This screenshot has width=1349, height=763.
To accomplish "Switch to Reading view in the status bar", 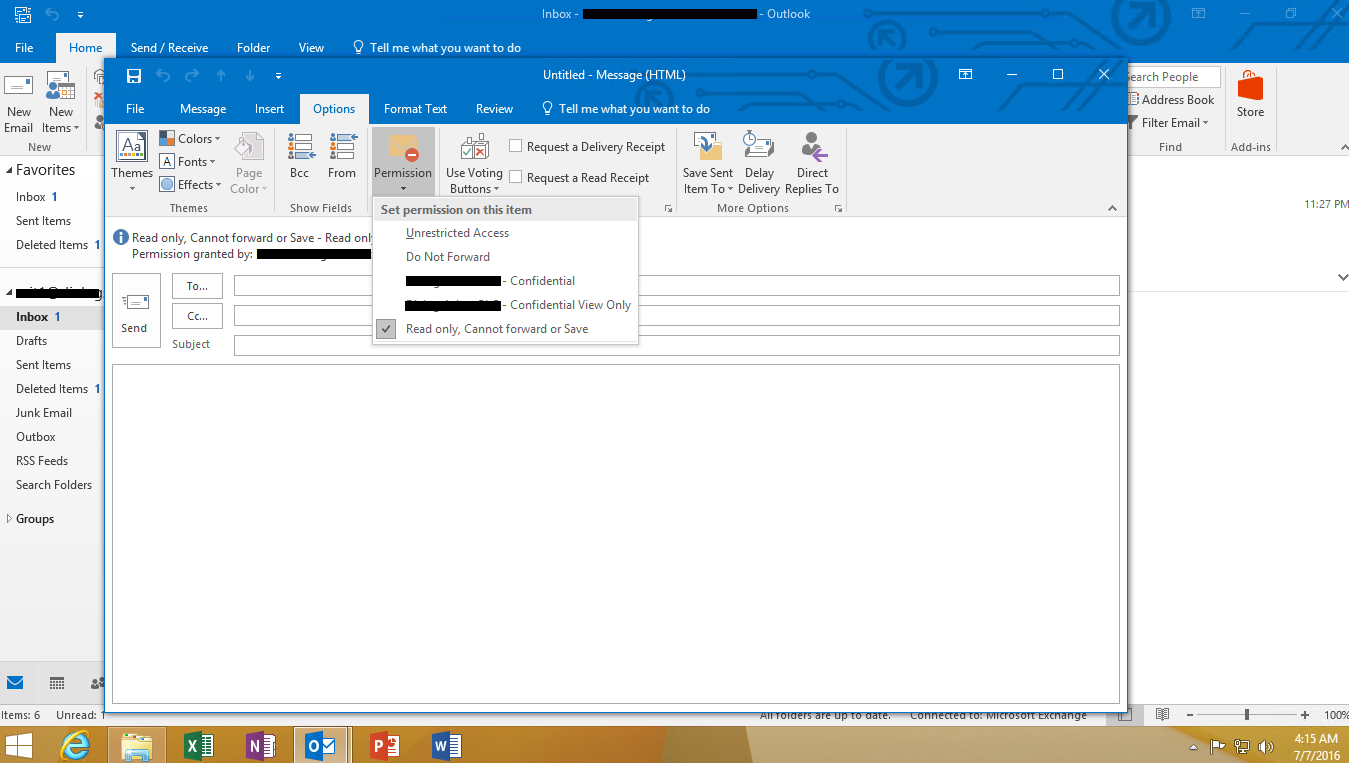I will click(1162, 715).
